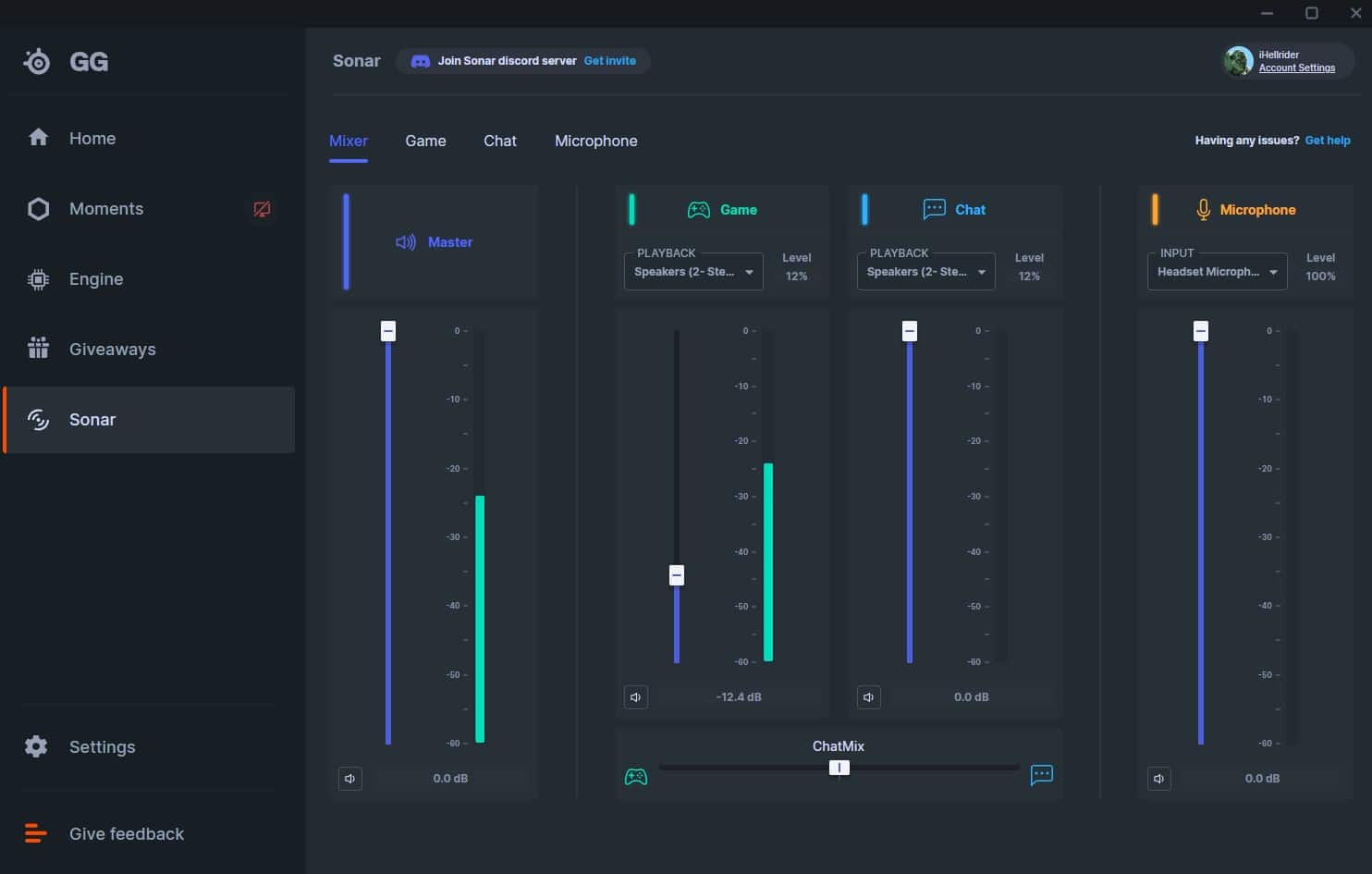Viewport: 1372px width, 874px height.
Task: Click the gamepad icon beside ChatMix slider
Action: 636,777
